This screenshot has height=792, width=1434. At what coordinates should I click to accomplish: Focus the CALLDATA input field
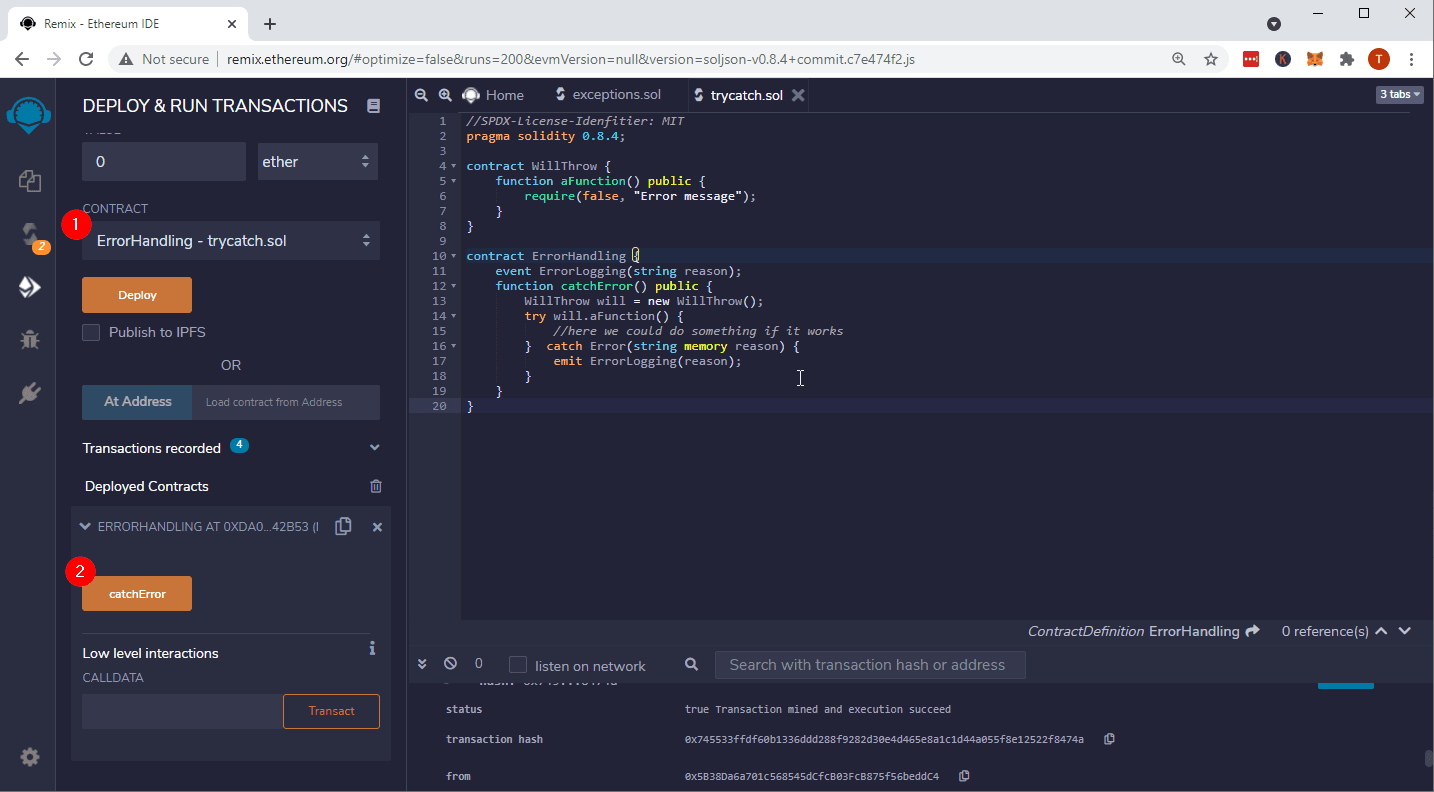(x=183, y=711)
